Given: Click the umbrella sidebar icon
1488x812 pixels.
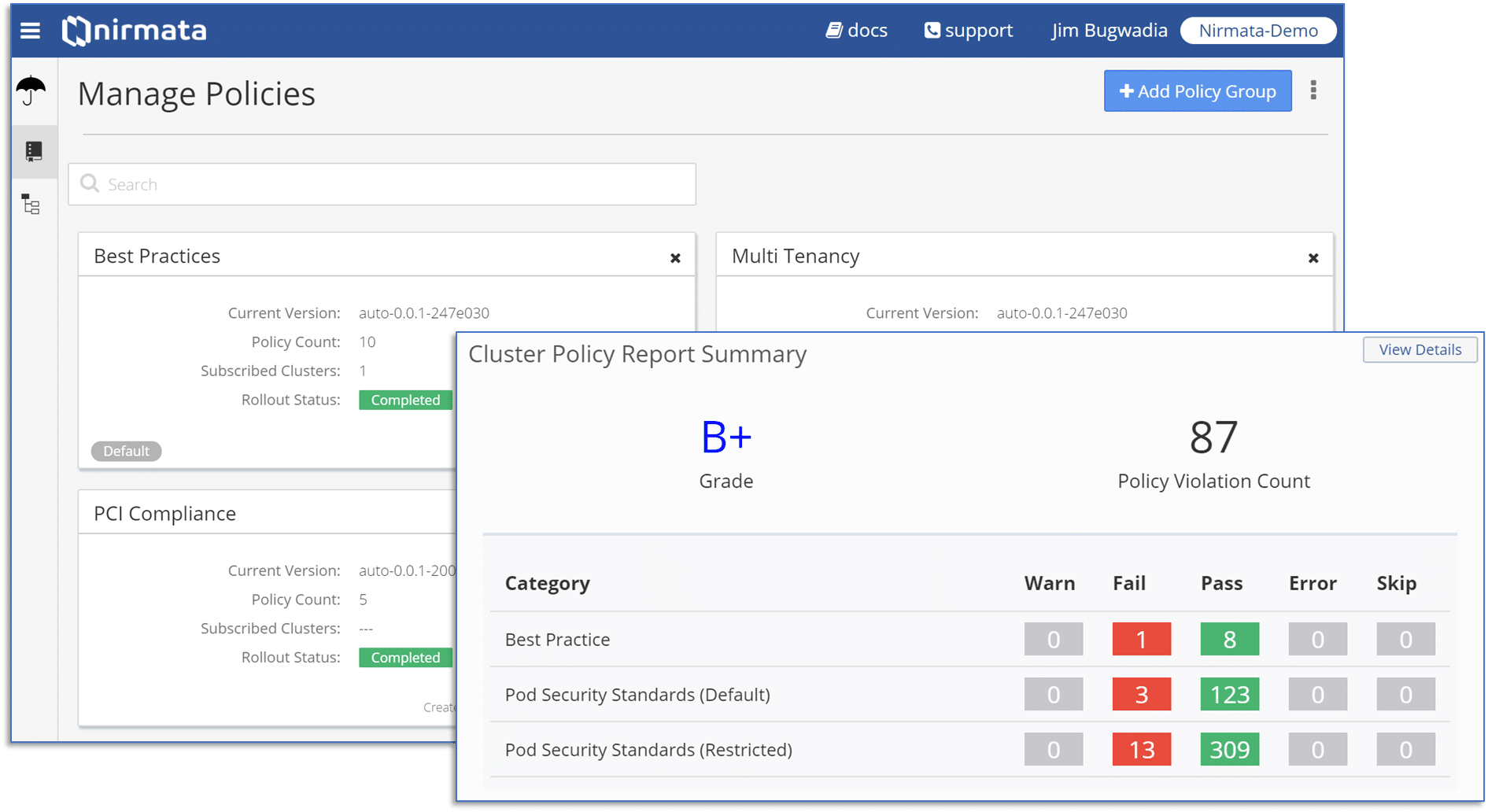Looking at the screenshot, I should pos(31,90).
